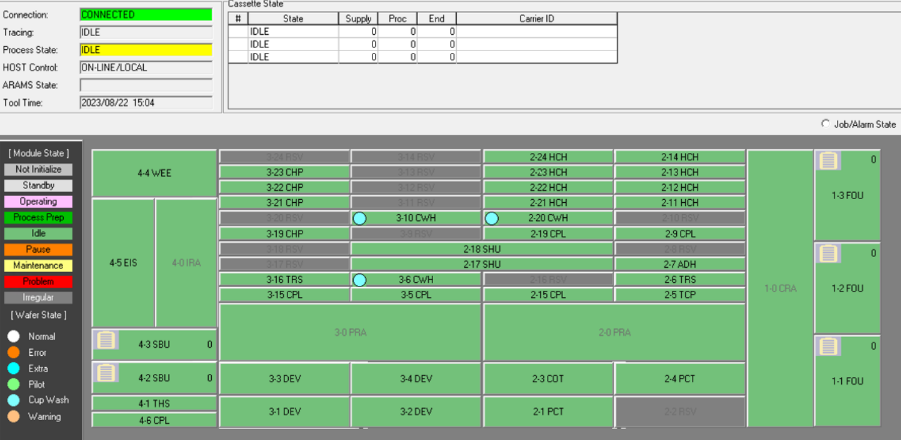
Task: Click the orange Pause legend swatch
Action: (38, 249)
